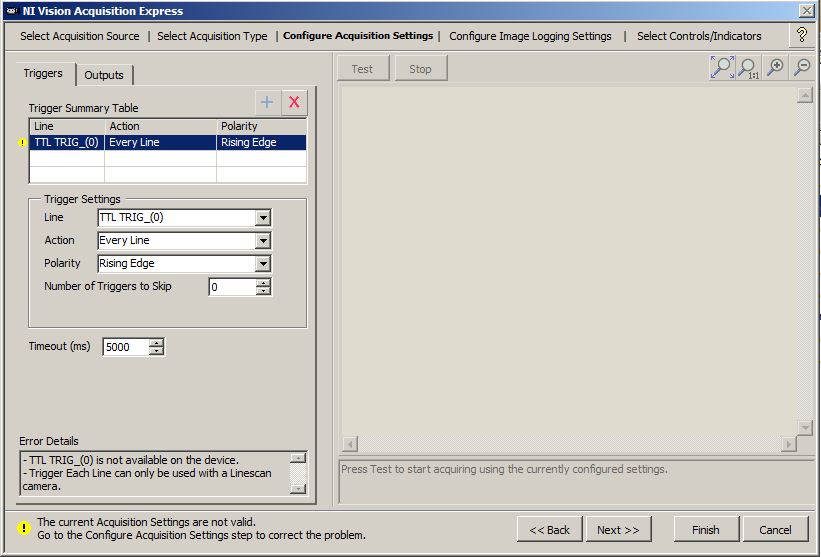This screenshot has width=821, height=557.
Task: Click the zoom out magnifier icon
Action: (x=802, y=68)
